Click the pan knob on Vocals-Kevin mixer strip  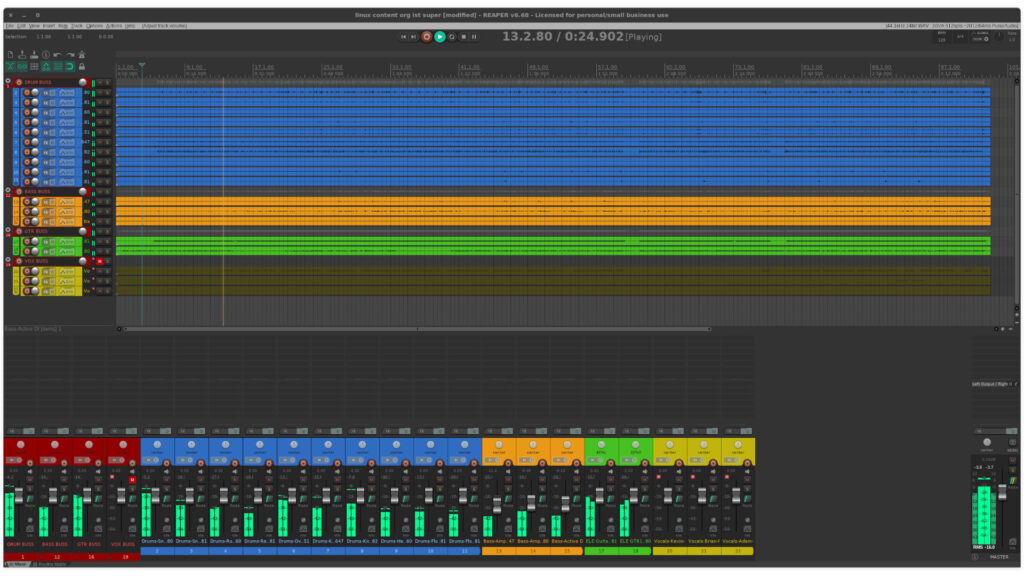[669, 444]
